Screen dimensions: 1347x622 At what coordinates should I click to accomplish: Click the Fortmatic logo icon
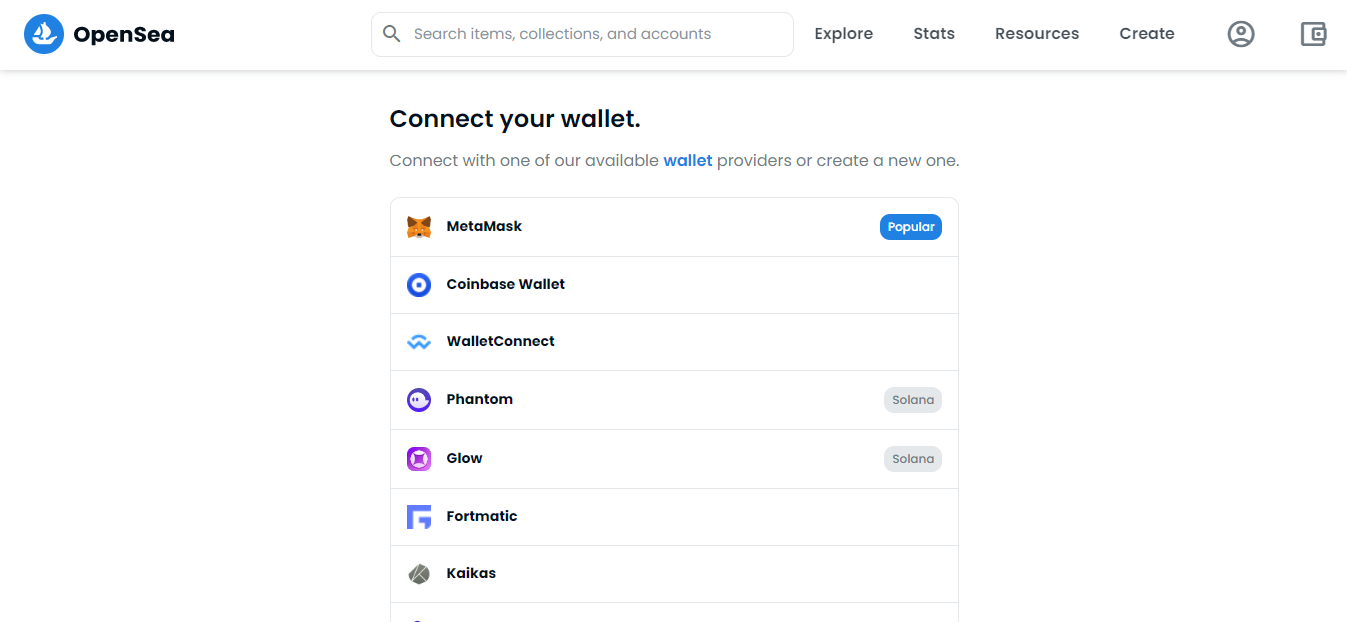[419, 517]
